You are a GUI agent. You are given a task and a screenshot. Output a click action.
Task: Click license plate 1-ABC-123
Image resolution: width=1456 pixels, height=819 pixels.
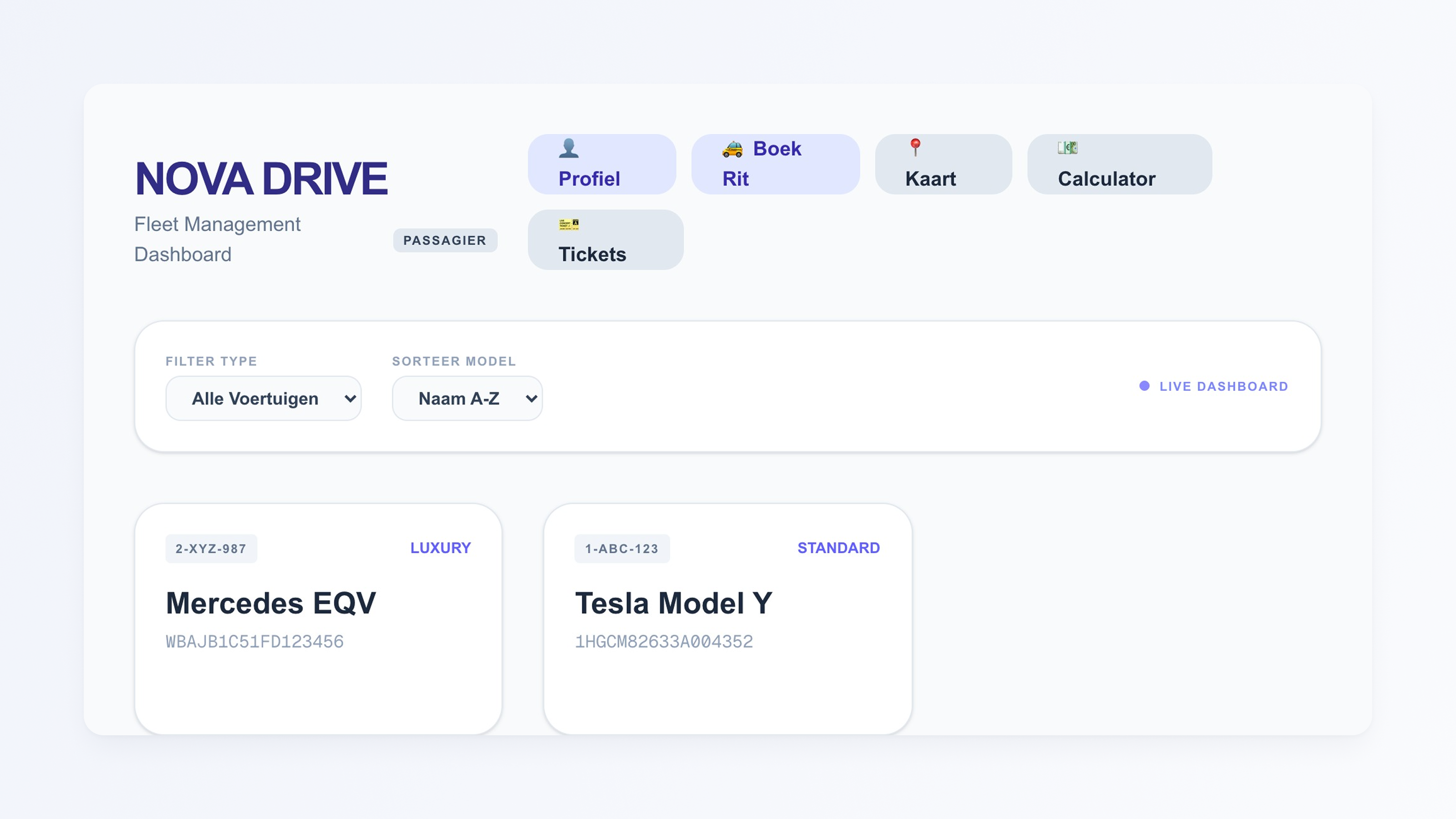(622, 549)
